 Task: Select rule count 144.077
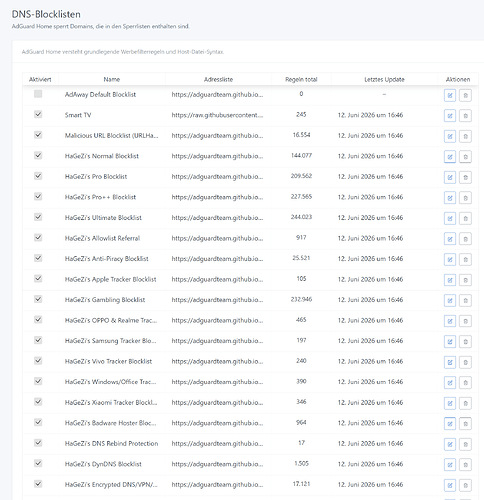tap(301, 155)
